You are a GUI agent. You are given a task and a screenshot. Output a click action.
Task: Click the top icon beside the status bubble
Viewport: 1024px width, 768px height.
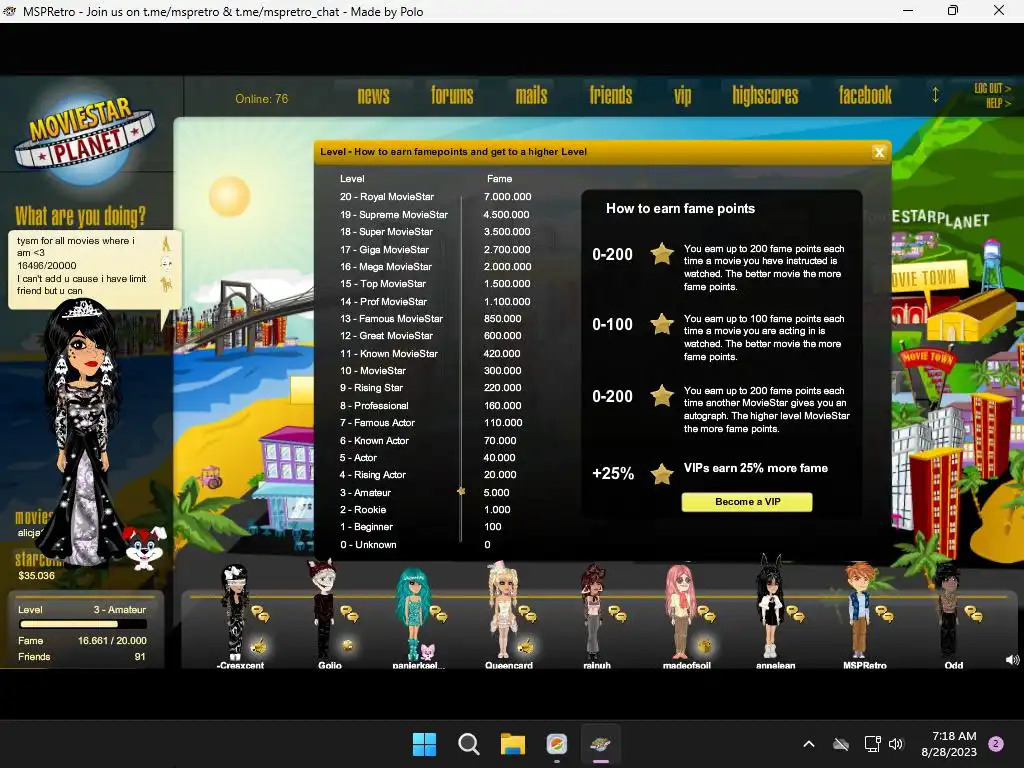[166, 244]
